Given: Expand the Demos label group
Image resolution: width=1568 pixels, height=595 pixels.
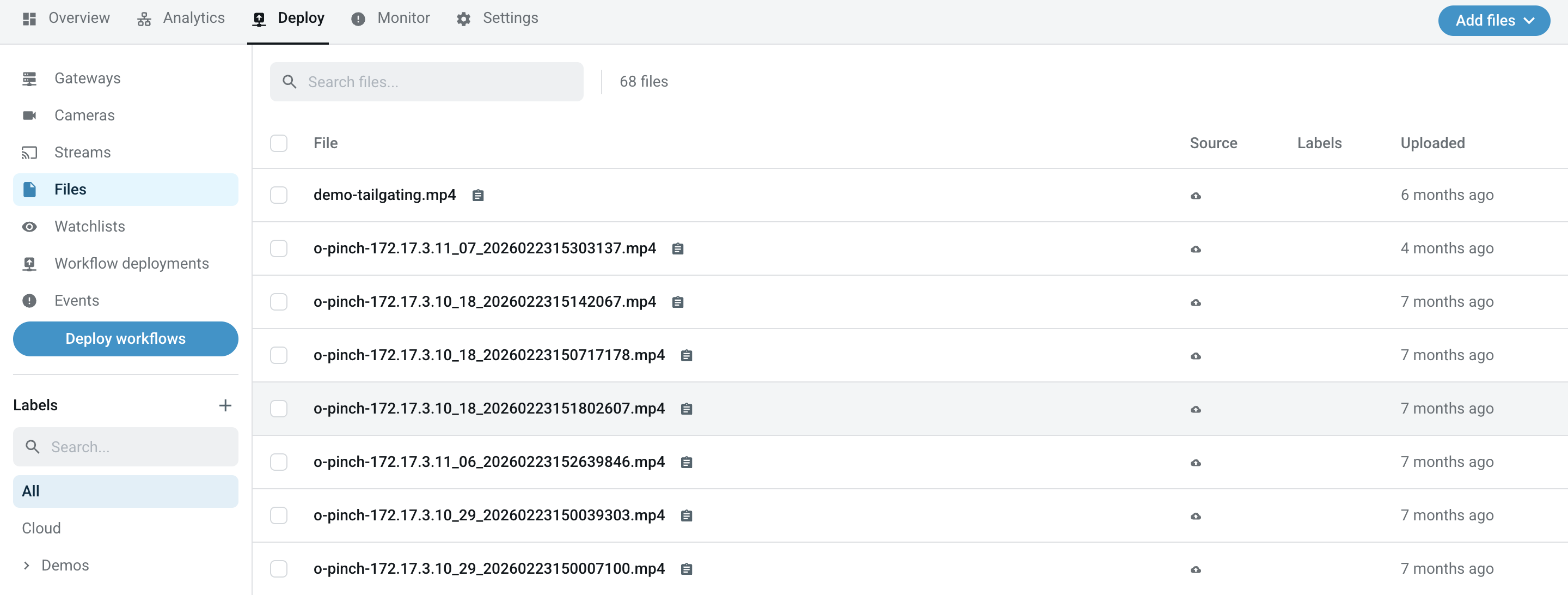Looking at the screenshot, I should click(x=26, y=565).
